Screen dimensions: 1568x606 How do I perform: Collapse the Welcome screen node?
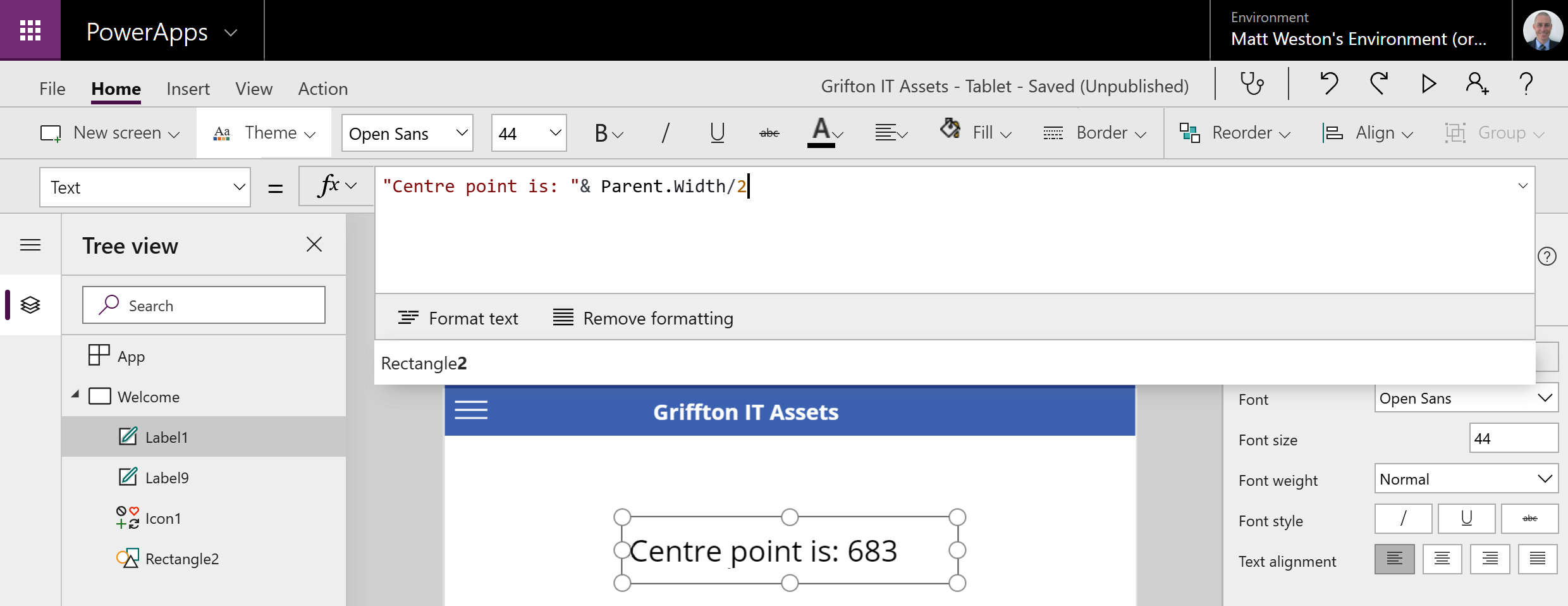[x=75, y=395]
